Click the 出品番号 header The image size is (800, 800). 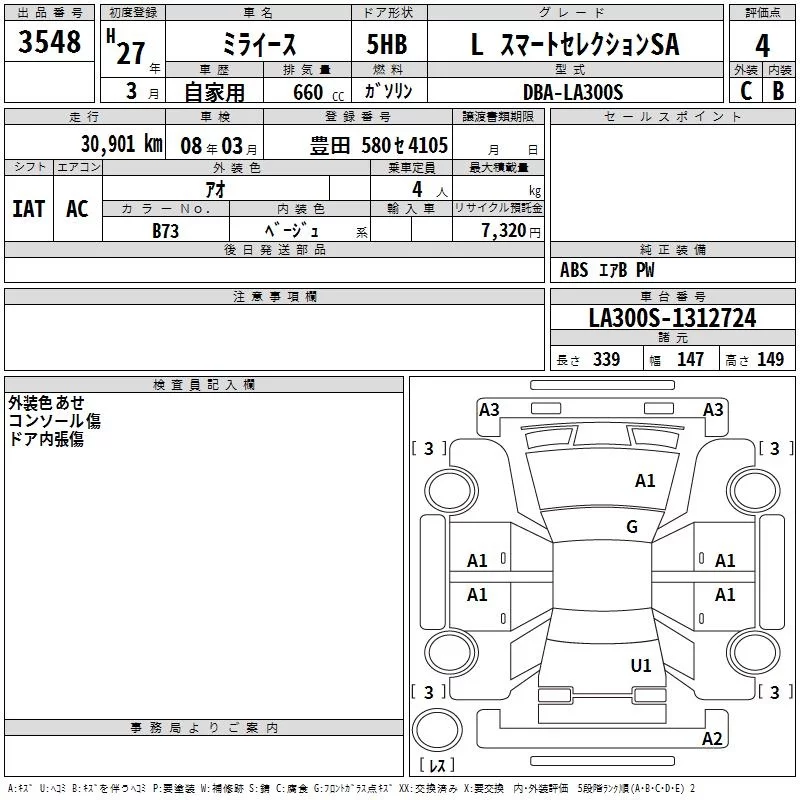[49, 13]
